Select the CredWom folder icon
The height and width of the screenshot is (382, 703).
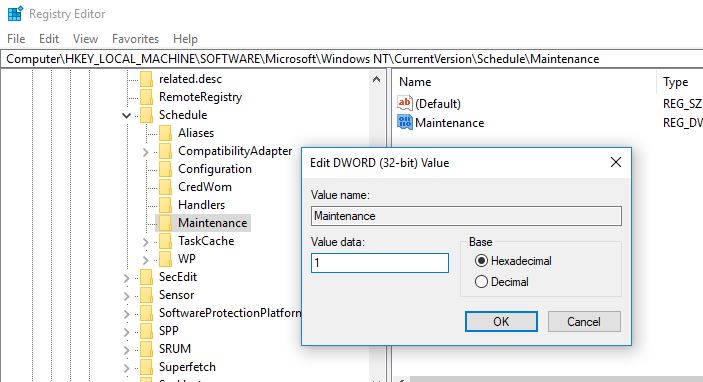pos(165,187)
